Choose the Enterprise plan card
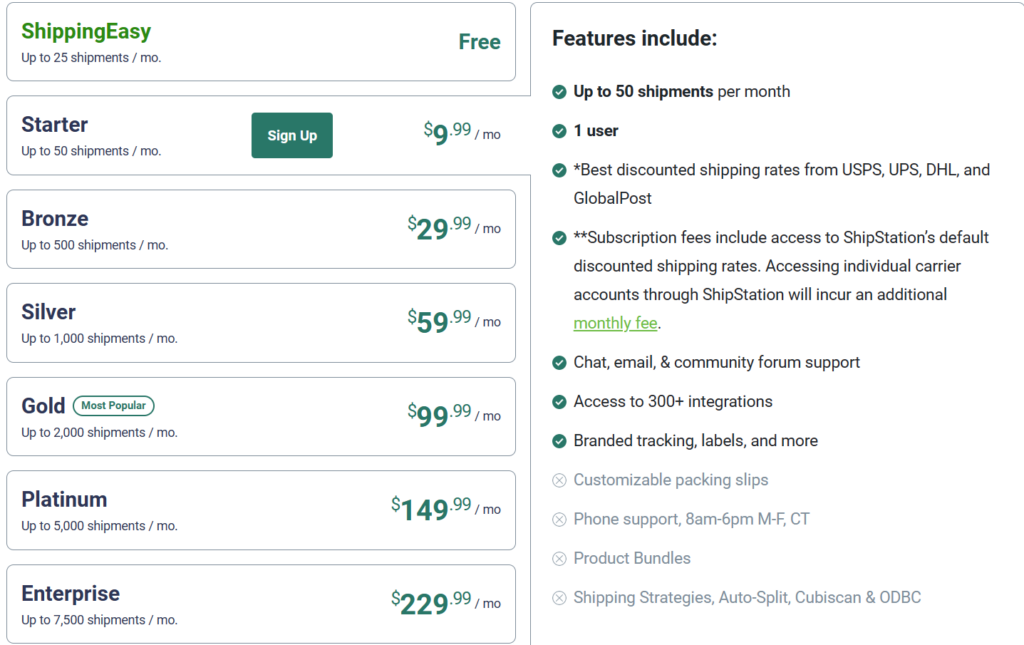 tap(260, 604)
